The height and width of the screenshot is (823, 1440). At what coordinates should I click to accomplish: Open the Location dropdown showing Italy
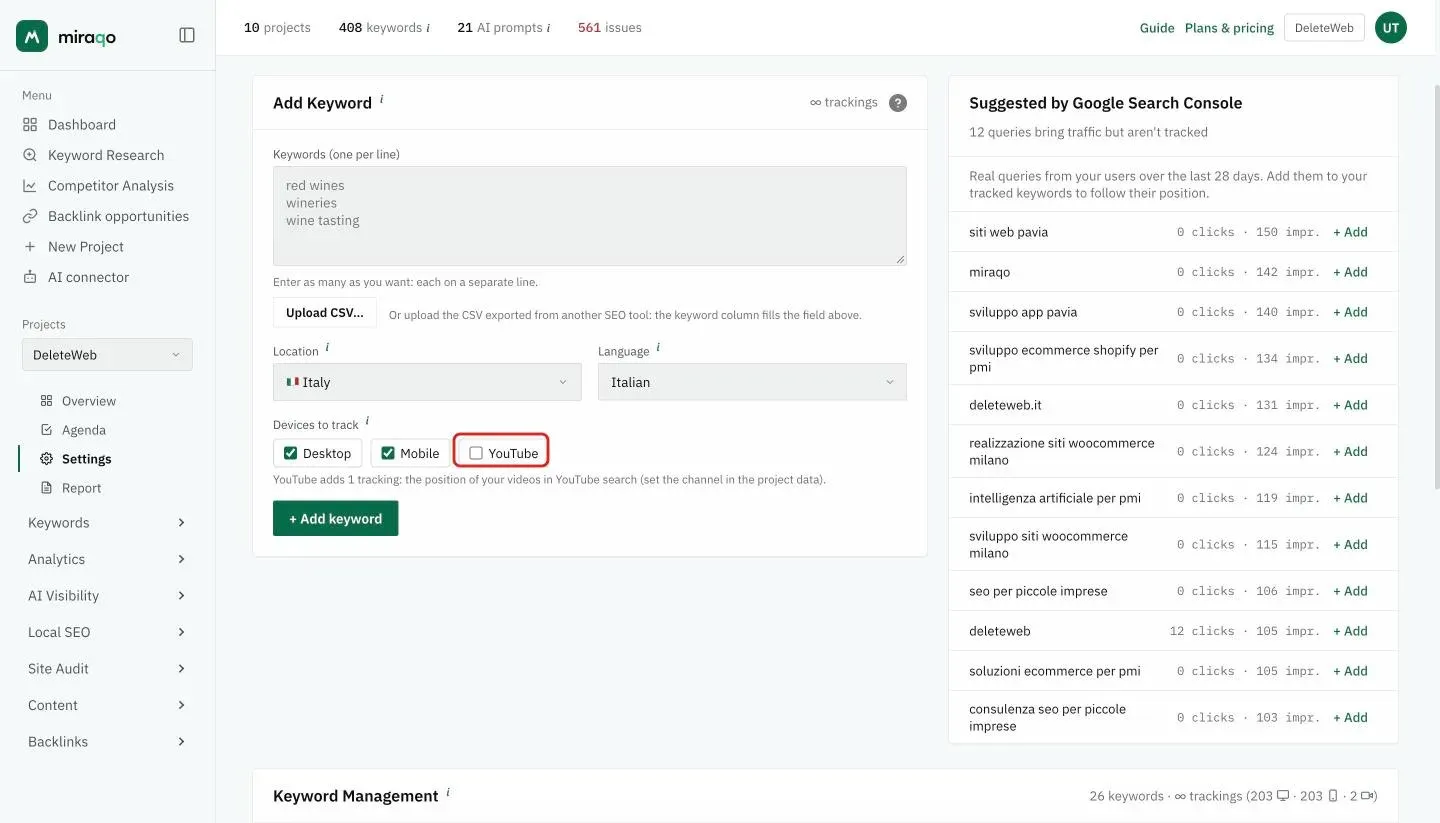(x=427, y=382)
